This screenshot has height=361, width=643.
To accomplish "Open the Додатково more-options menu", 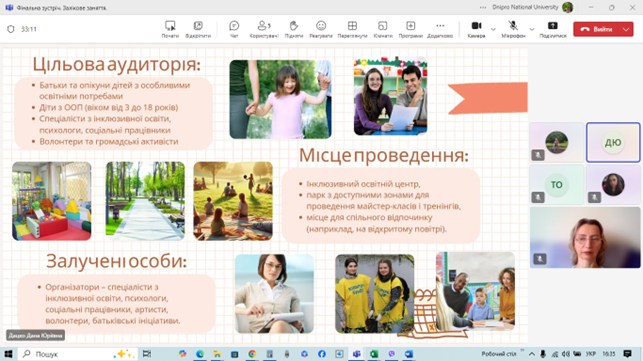I will [x=440, y=29].
